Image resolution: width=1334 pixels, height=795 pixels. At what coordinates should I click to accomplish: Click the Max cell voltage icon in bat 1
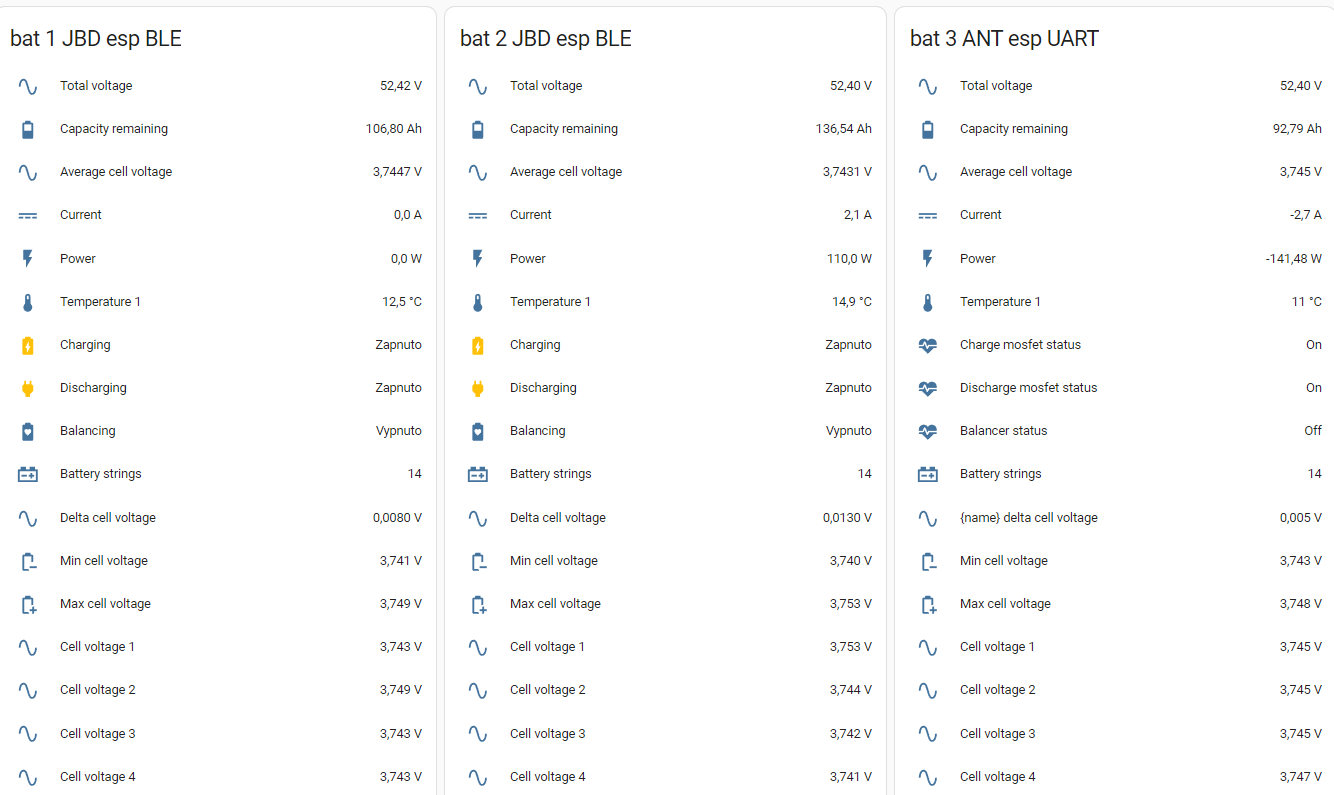click(x=28, y=604)
